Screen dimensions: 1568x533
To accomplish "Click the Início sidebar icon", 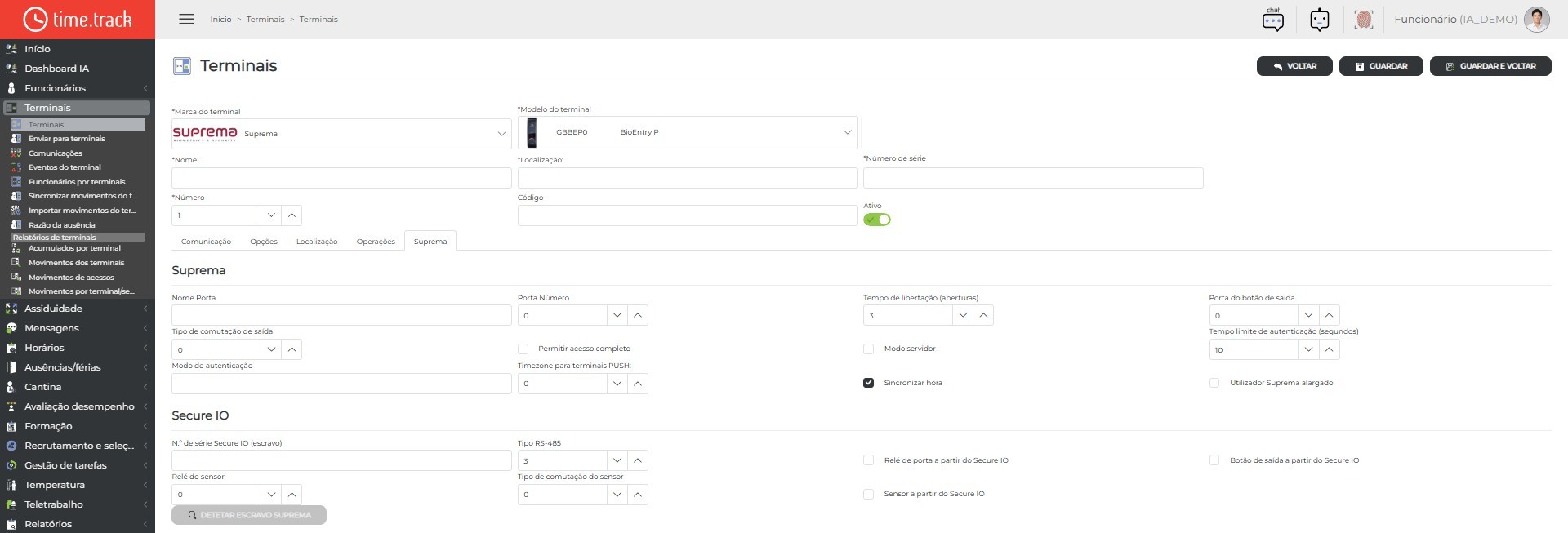I will coord(11,49).
